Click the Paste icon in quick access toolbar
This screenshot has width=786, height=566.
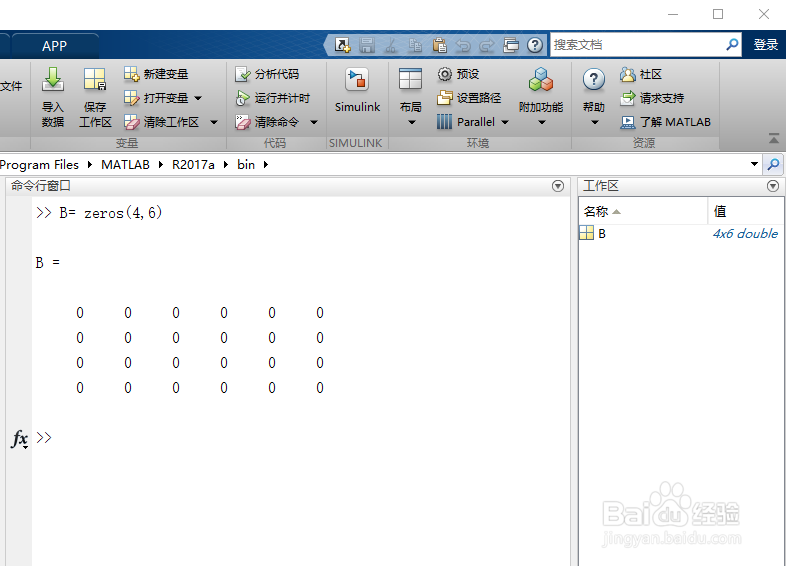pyautogui.click(x=440, y=45)
